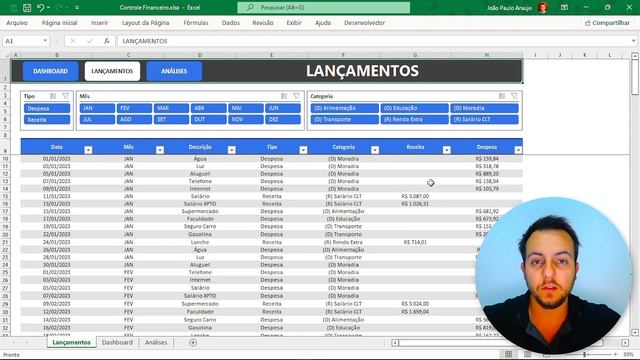The width and height of the screenshot is (640, 360).
Task: Switch to Normal view icon in status bar
Action: (508, 354)
